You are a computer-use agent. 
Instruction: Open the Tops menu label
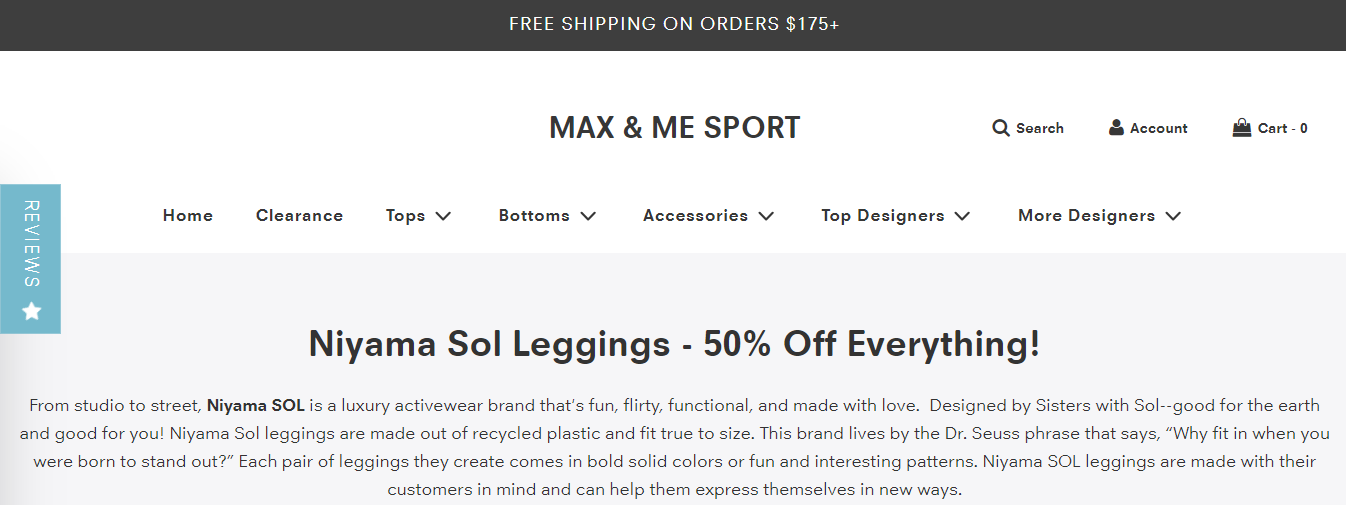tap(405, 216)
